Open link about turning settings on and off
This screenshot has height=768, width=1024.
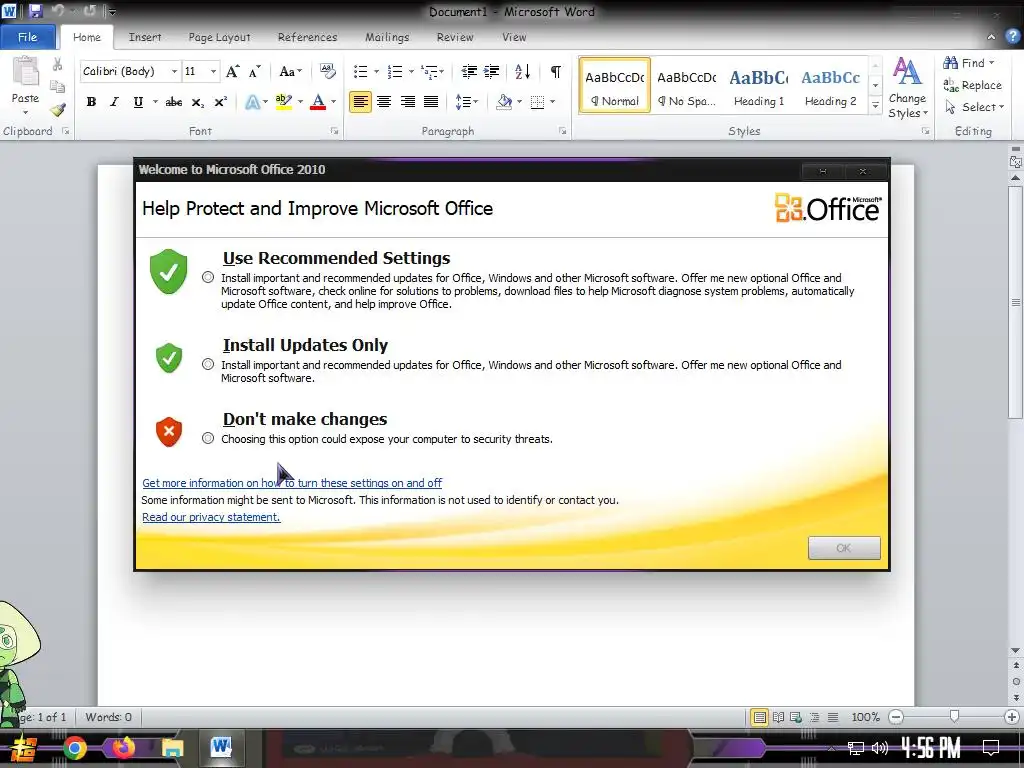point(292,483)
